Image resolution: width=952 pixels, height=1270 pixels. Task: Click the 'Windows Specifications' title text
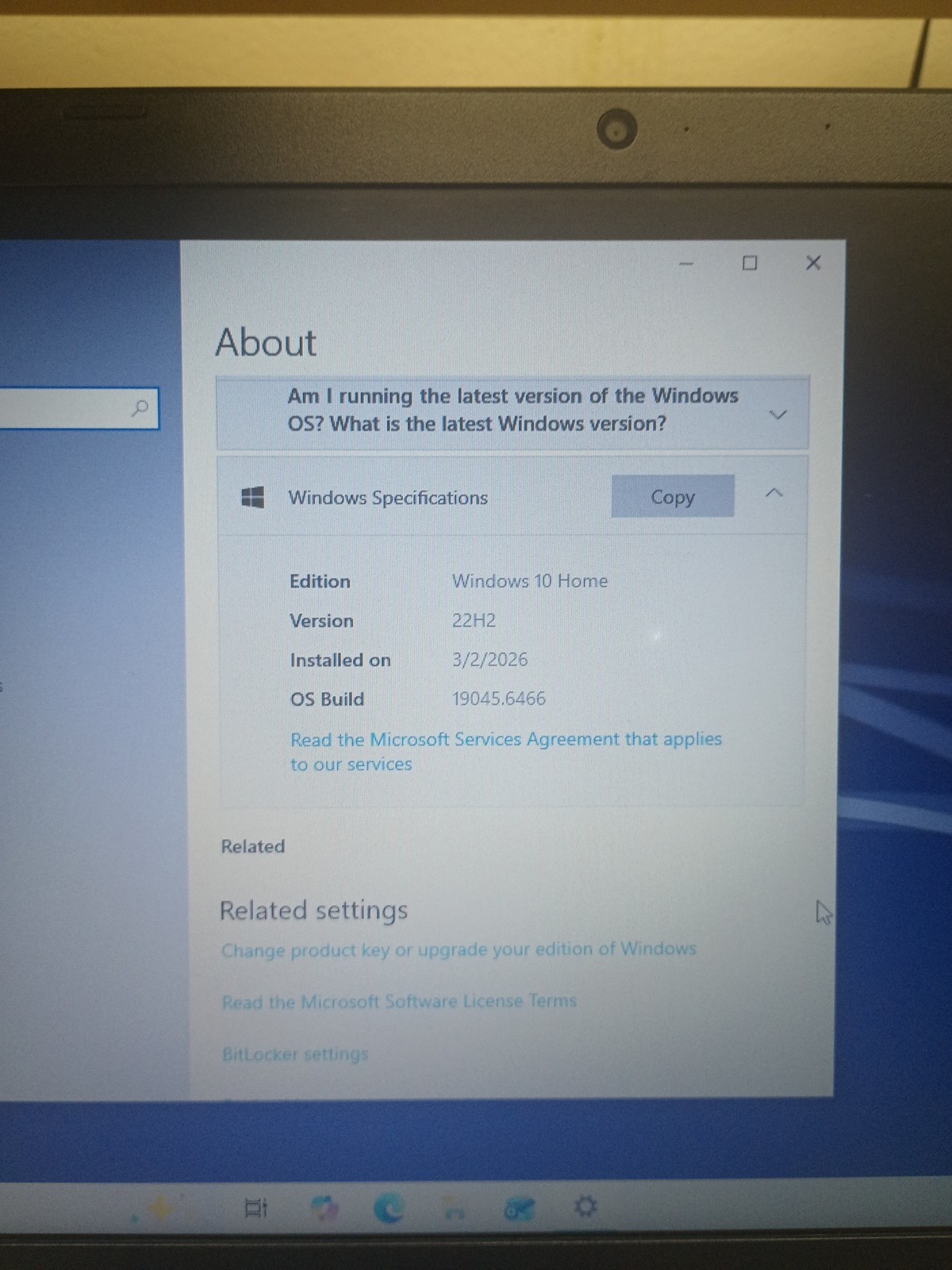[x=388, y=498]
